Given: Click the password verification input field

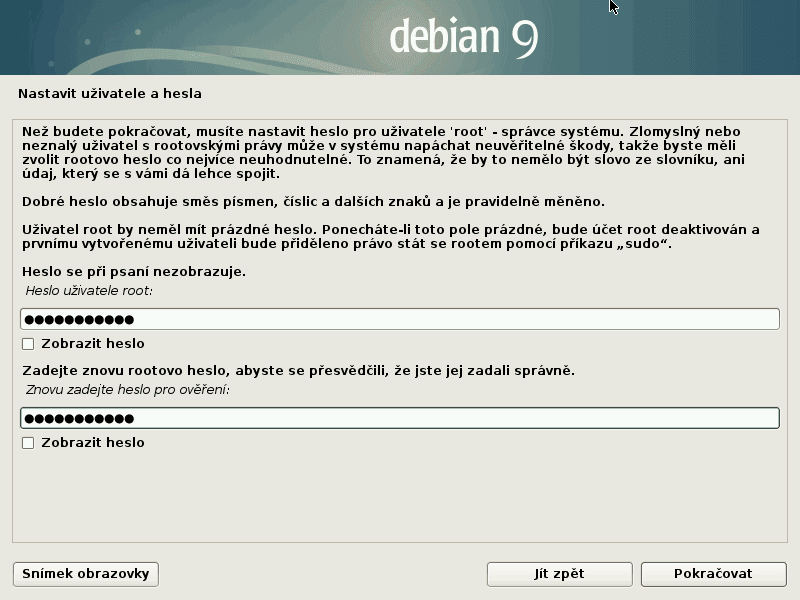Looking at the screenshot, I should pyautogui.click(x=400, y=418).
